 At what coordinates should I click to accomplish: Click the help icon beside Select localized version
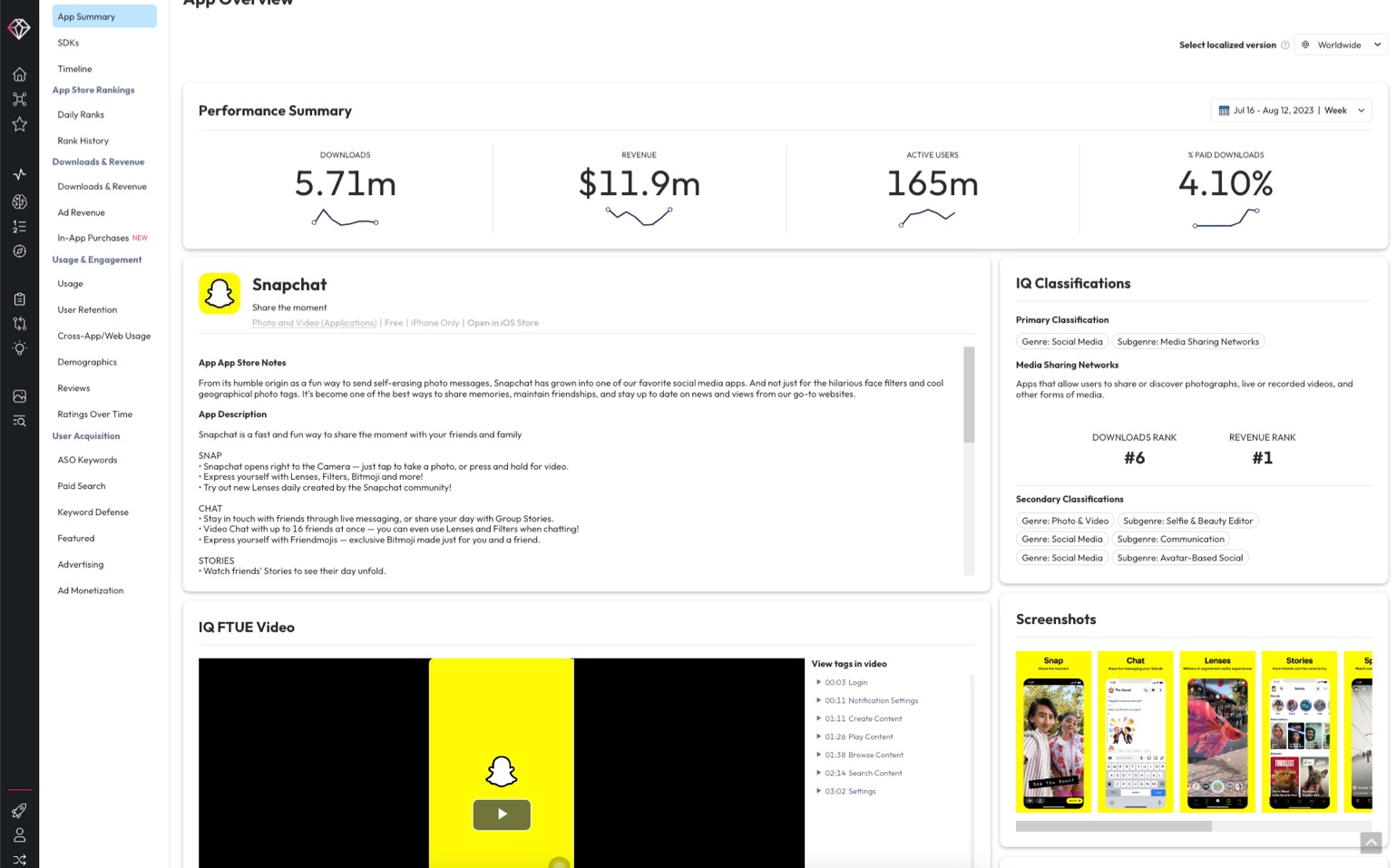(x=1285, y=45)
